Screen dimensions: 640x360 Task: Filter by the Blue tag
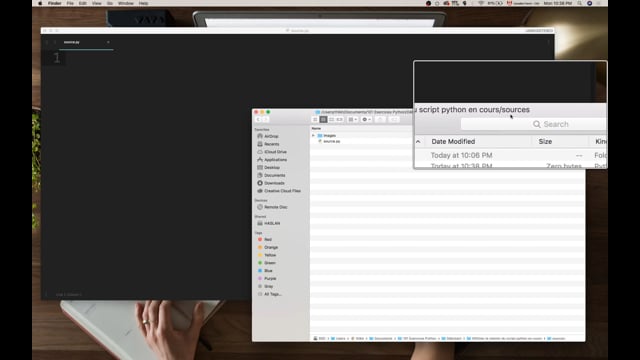265,271
